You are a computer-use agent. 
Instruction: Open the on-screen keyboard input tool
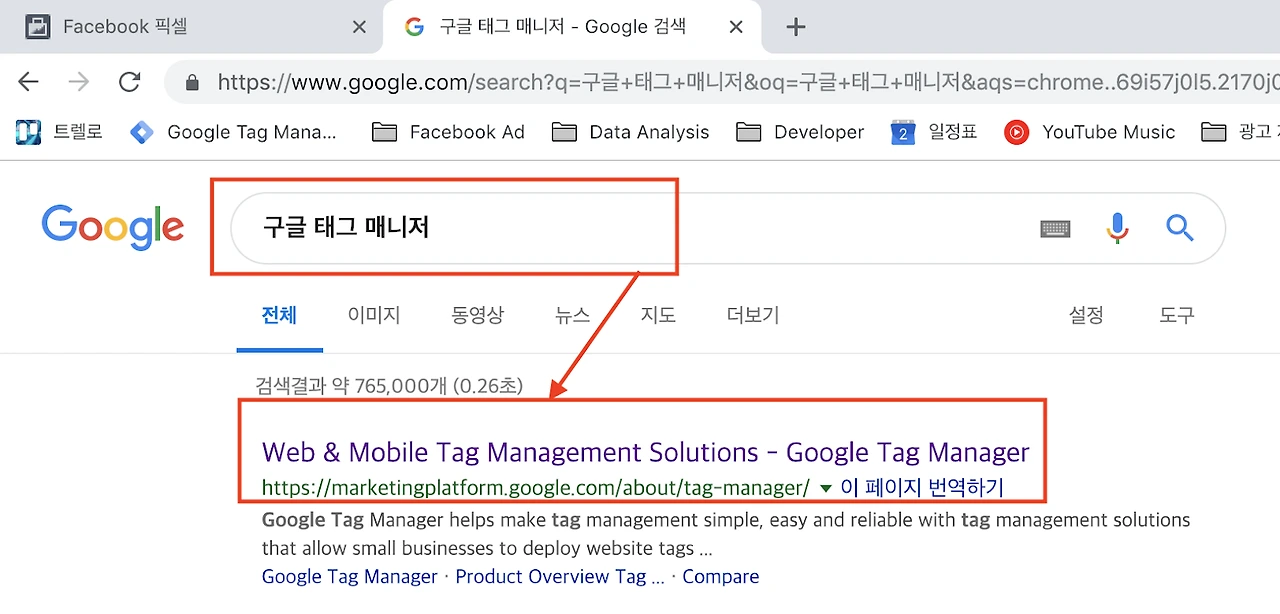coord(1055,229)
